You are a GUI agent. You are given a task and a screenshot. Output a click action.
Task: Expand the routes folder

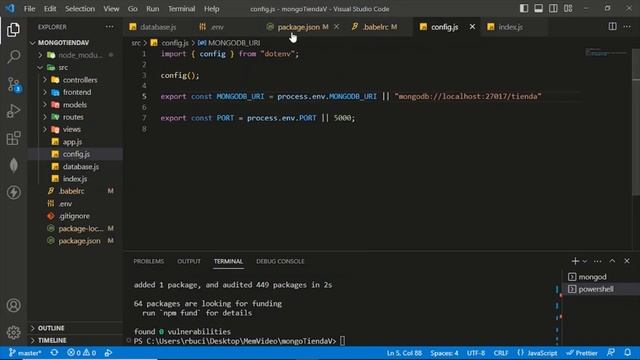(x=45, y=117)
